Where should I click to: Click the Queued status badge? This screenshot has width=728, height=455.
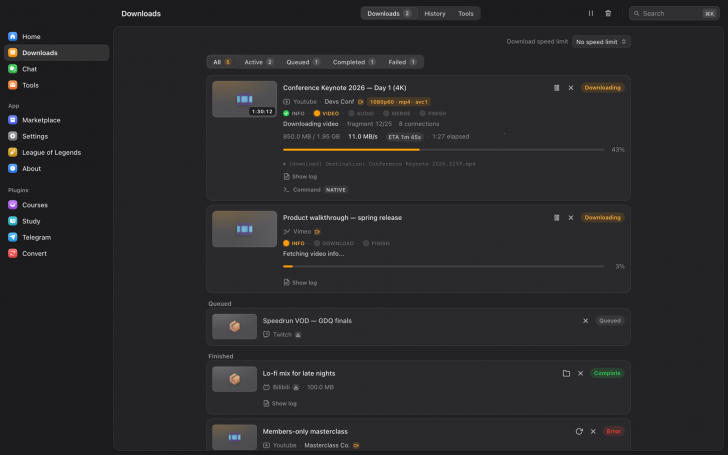[610, 321]
